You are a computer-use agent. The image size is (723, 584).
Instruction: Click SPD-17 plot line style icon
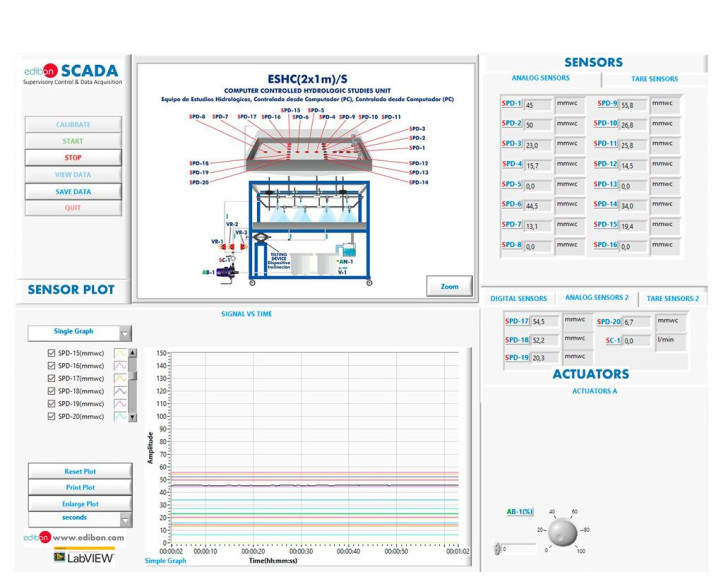120,378
